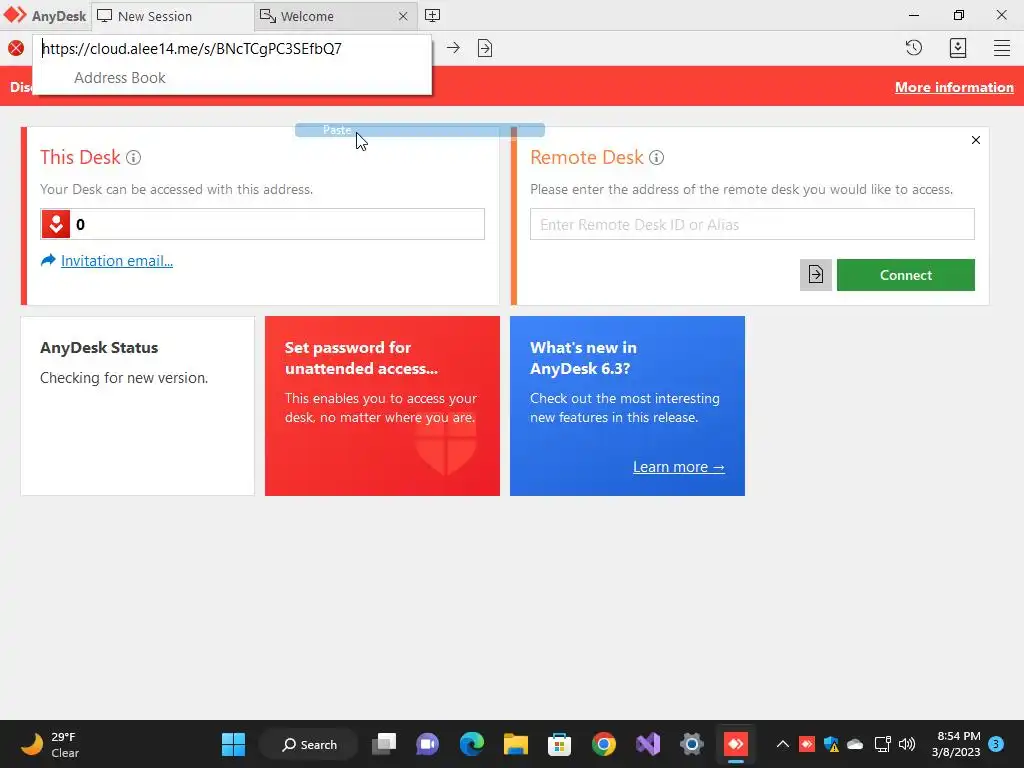
Task: Open the Set password for unattended access tile
Action: [382, 406]
